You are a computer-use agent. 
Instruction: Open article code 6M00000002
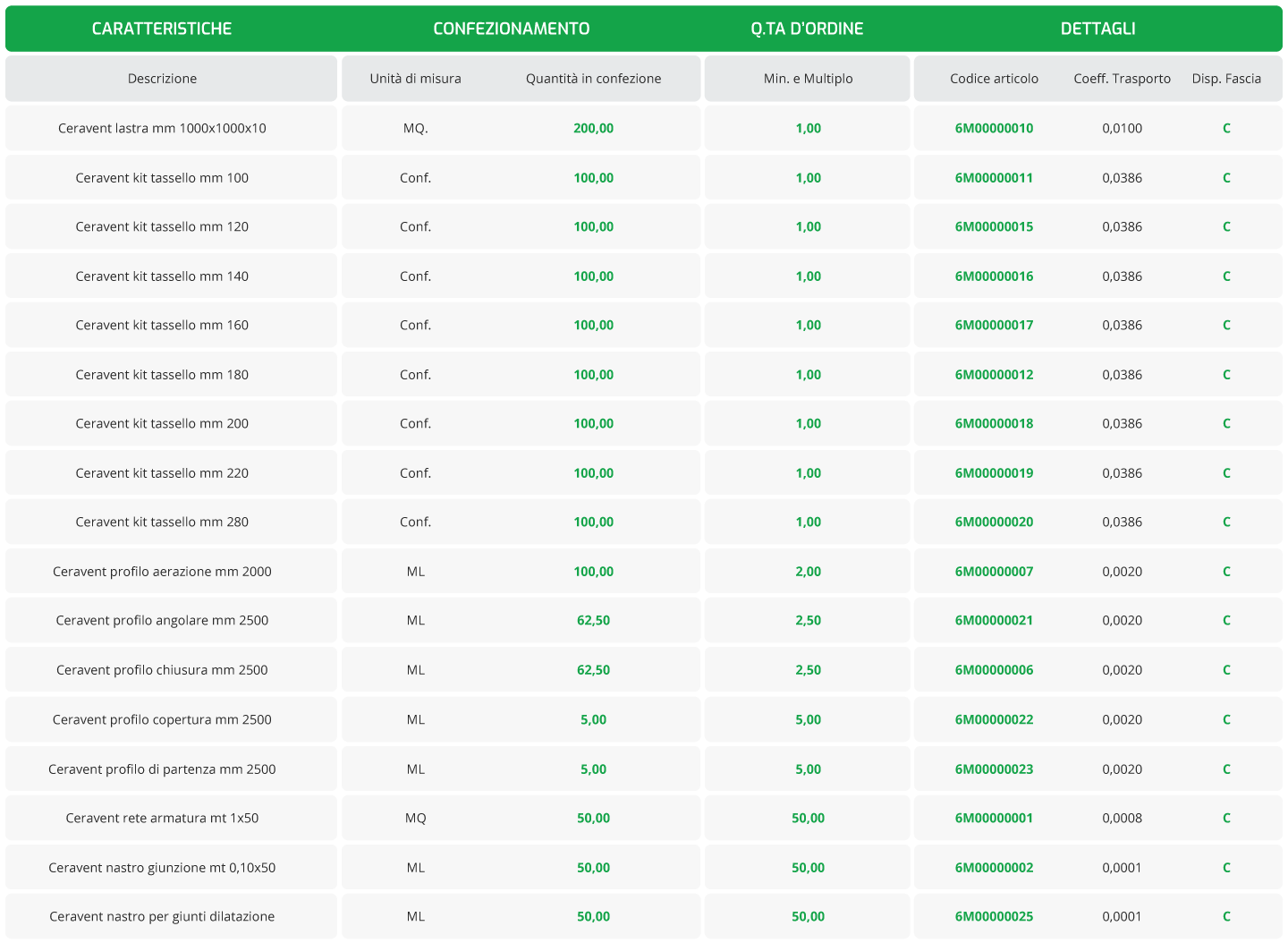tap(995, 868)
